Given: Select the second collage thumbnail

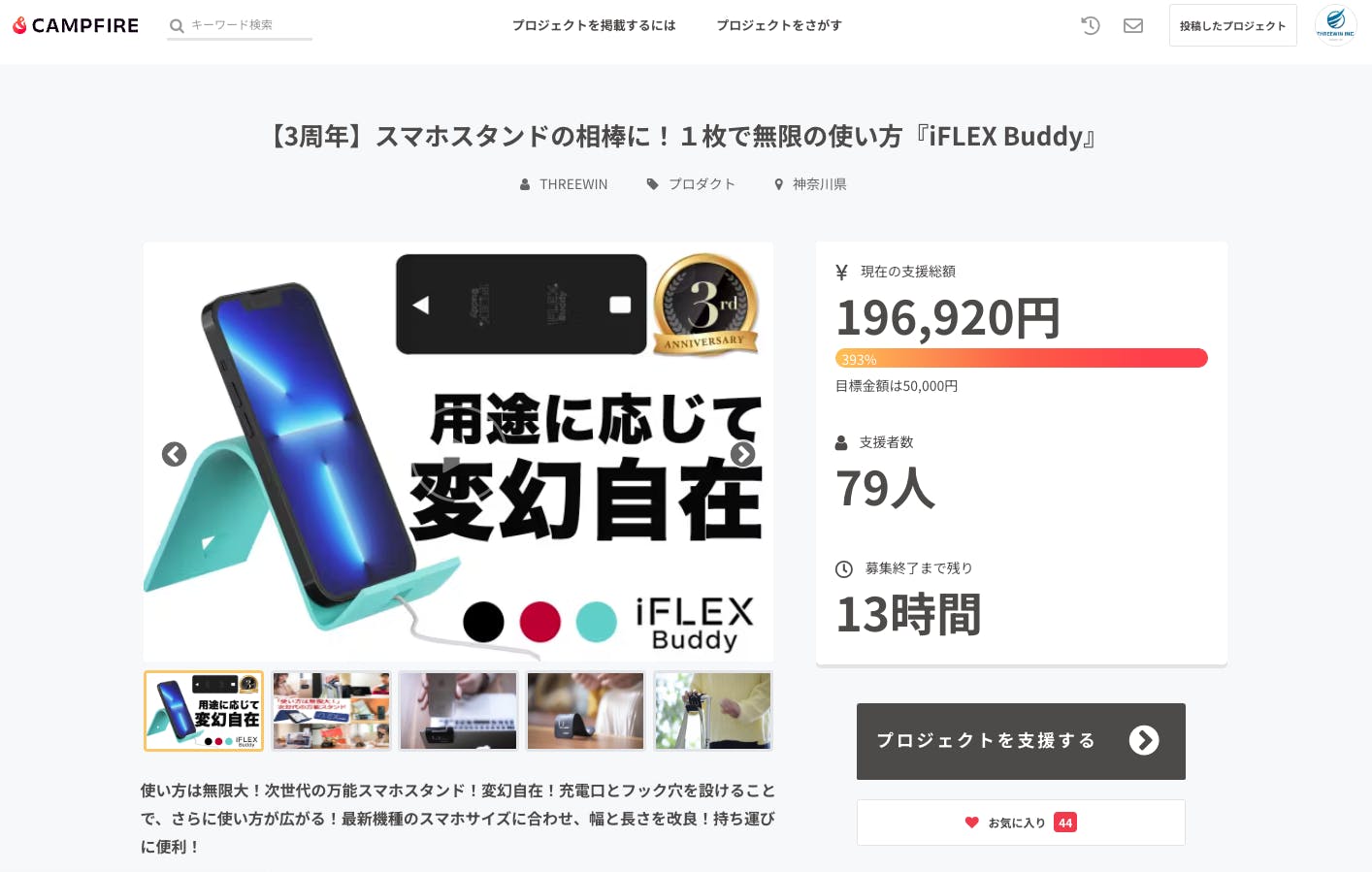Looking at the screenshot, I should pyautogui.click(x=331, y=711).
